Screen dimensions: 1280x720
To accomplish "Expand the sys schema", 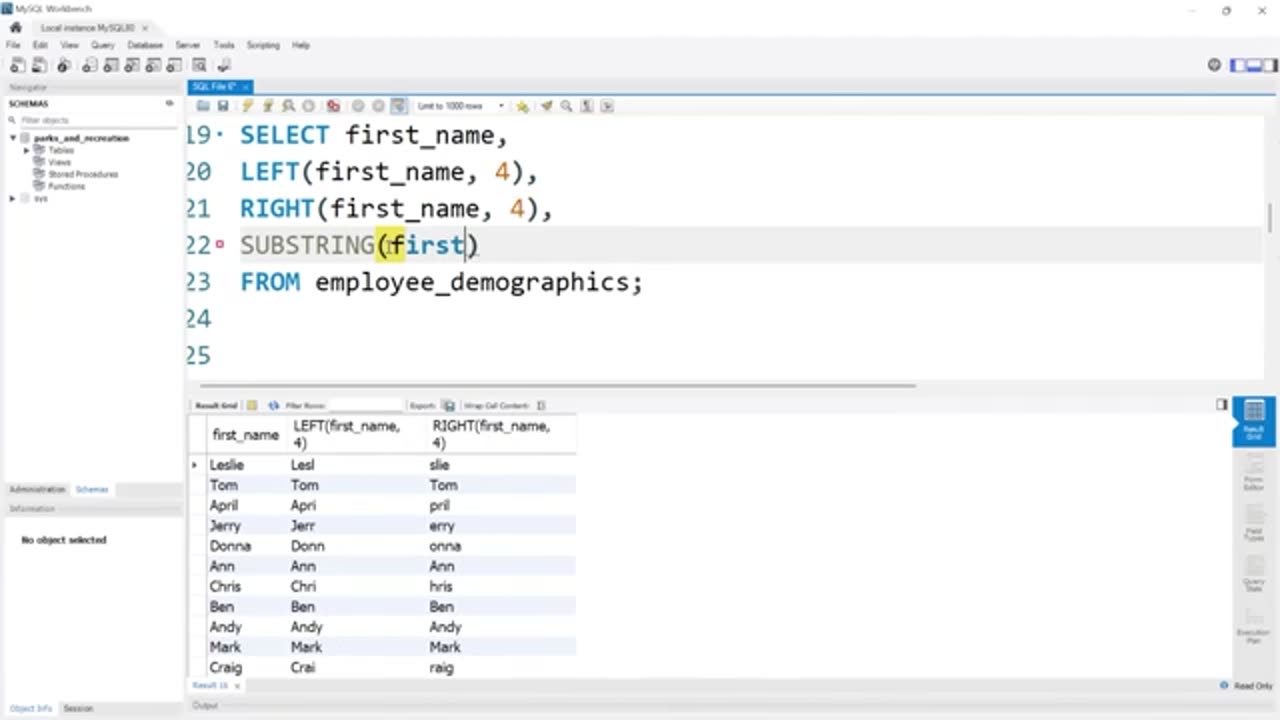I will [x=13, y=198].
